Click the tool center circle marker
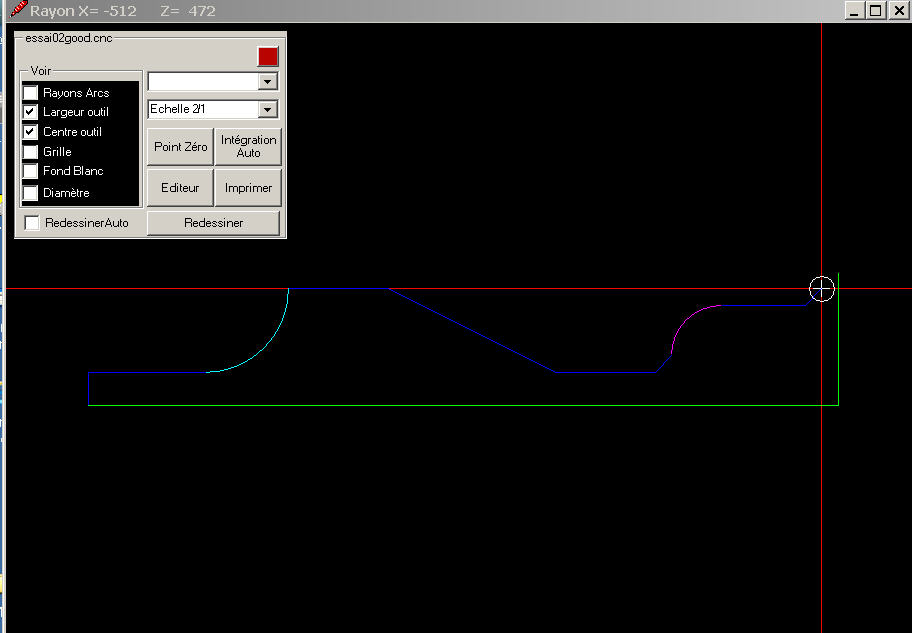This screenshot has height=633, width=912. coord(821,289)
